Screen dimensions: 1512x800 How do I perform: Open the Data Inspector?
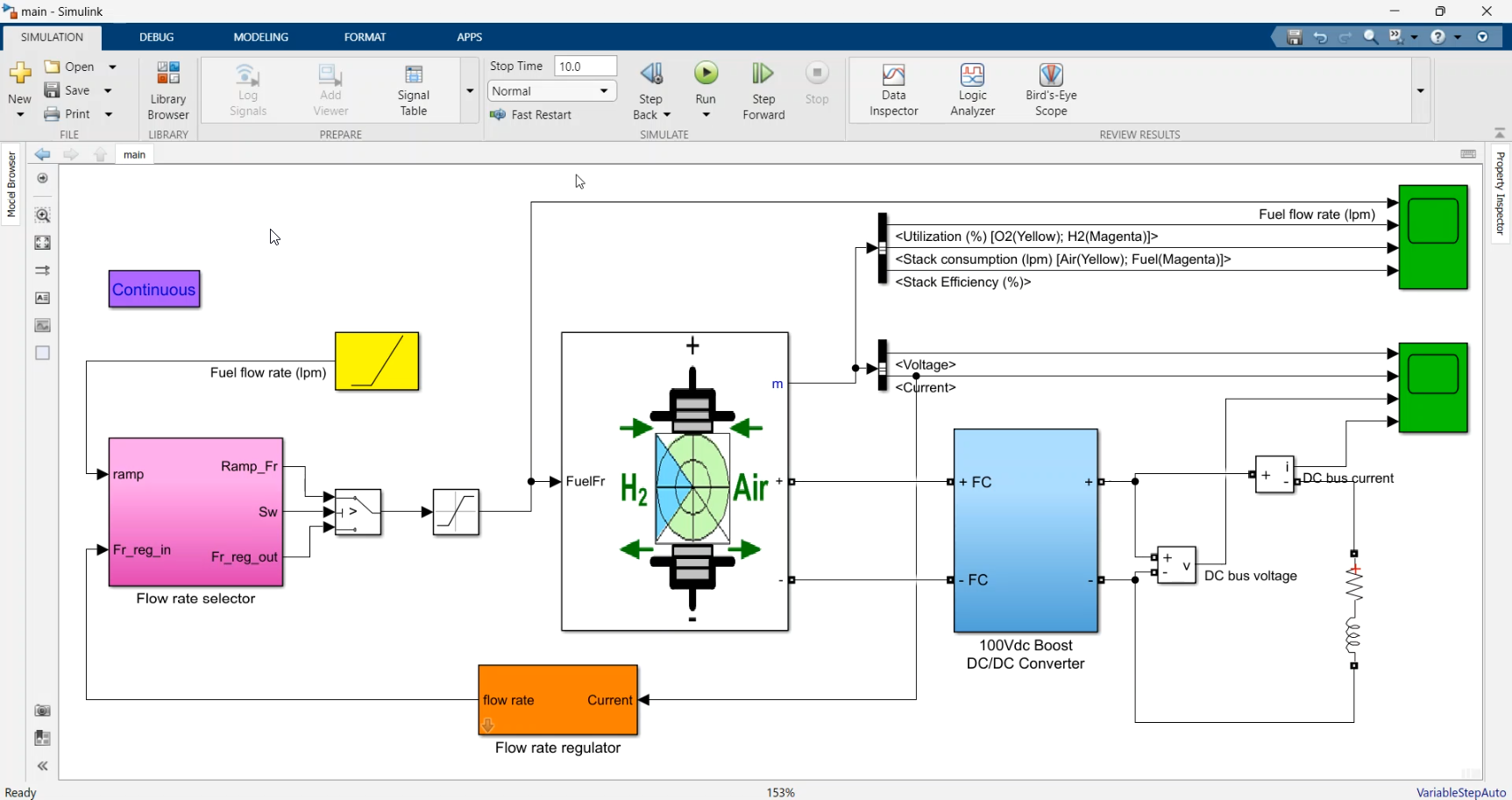point(893,90)
